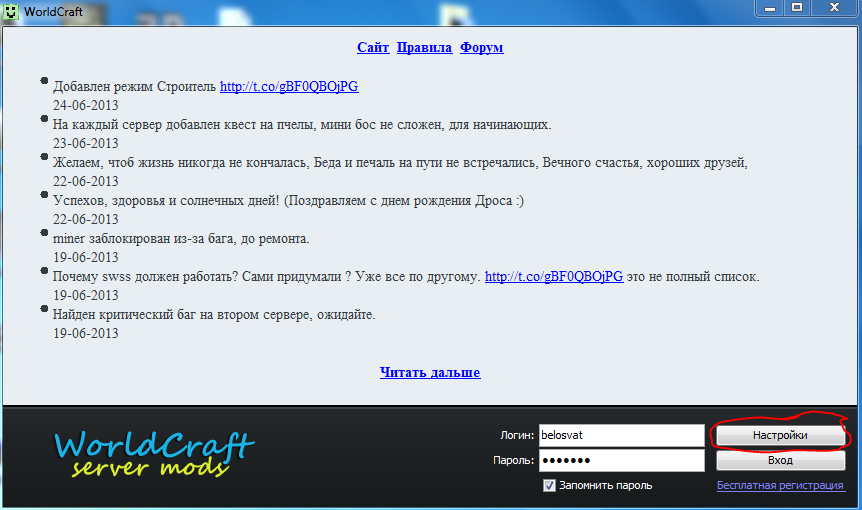Minimize the WorldCraft window
The height and width of the screenshot is (510, 862).
[770, 8]
